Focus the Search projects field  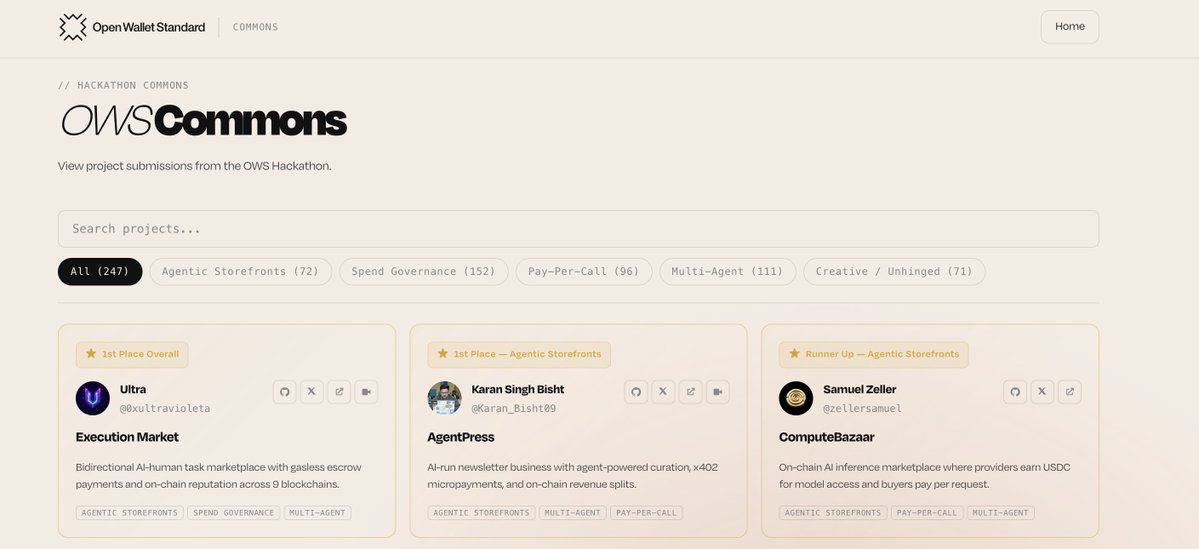click(x=578, y=229)
